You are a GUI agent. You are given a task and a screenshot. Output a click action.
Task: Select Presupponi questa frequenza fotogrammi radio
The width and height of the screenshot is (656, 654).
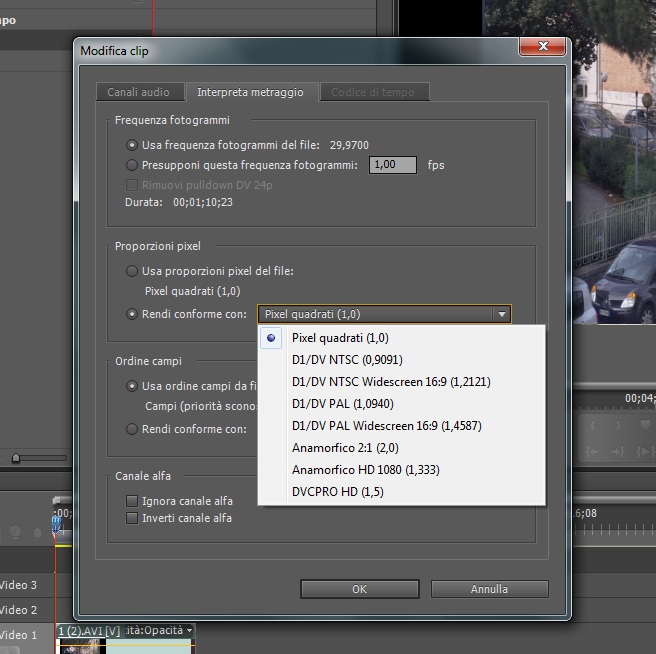point(132,165)
